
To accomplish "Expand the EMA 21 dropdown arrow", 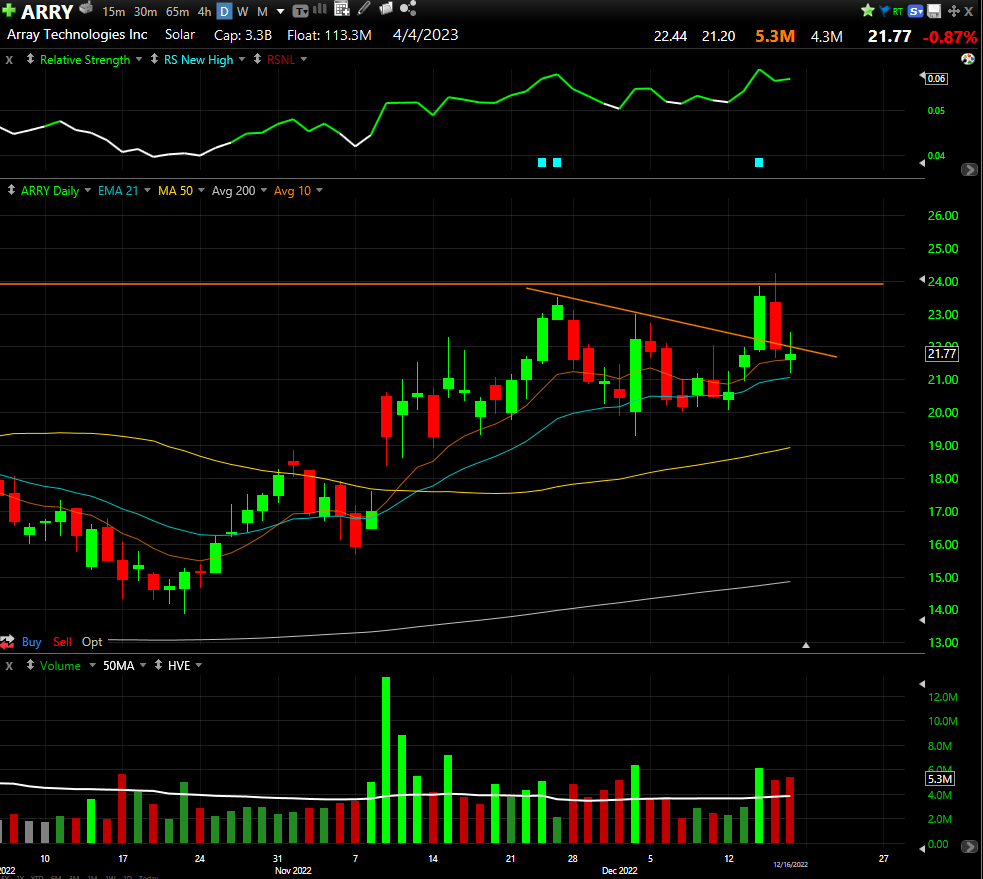I will (x=147, y=190).
